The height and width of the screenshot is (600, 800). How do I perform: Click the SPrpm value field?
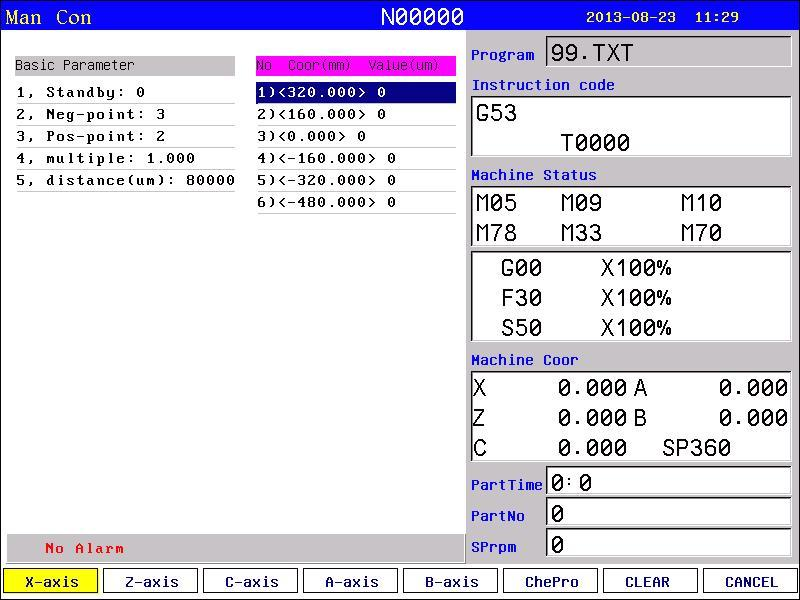coord(668,543)
